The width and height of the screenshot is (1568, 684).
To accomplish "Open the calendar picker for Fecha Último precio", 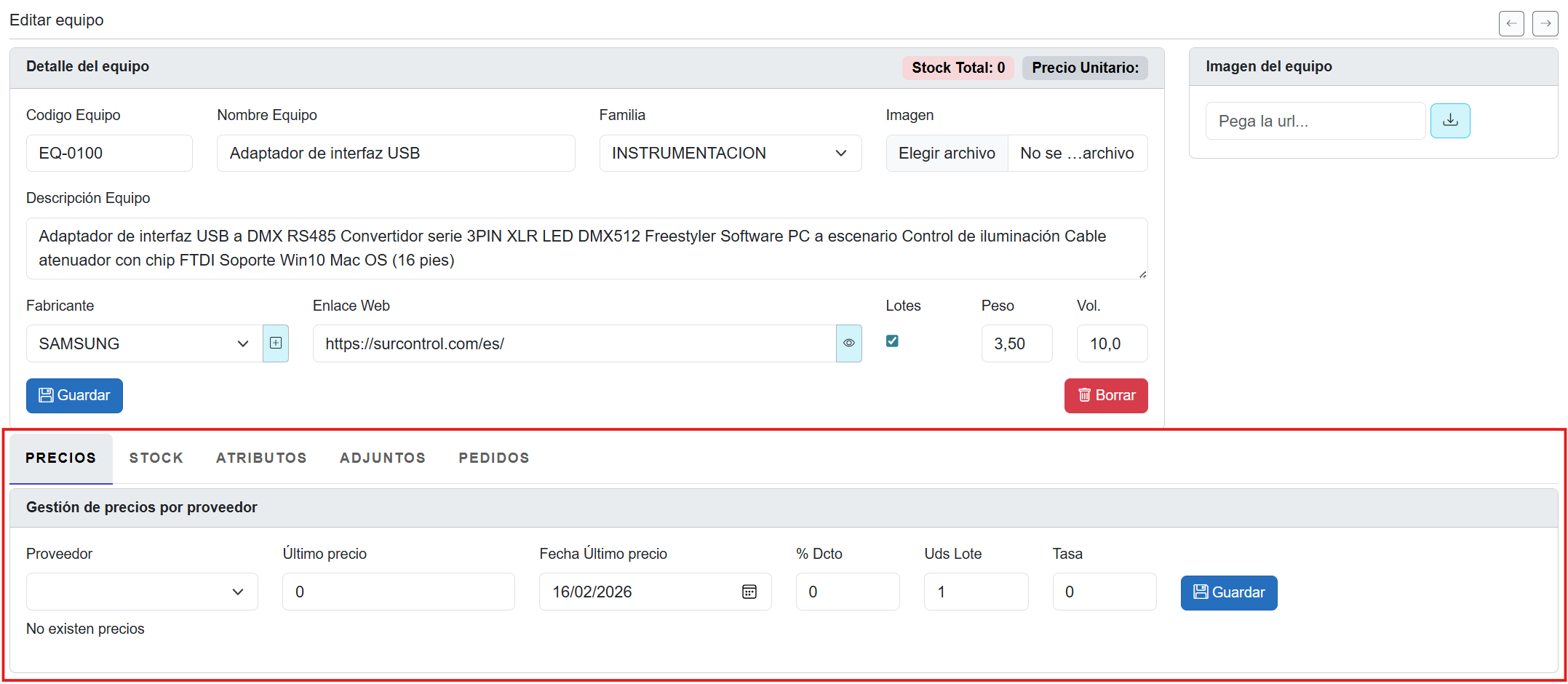I will (x=749, y=592).
